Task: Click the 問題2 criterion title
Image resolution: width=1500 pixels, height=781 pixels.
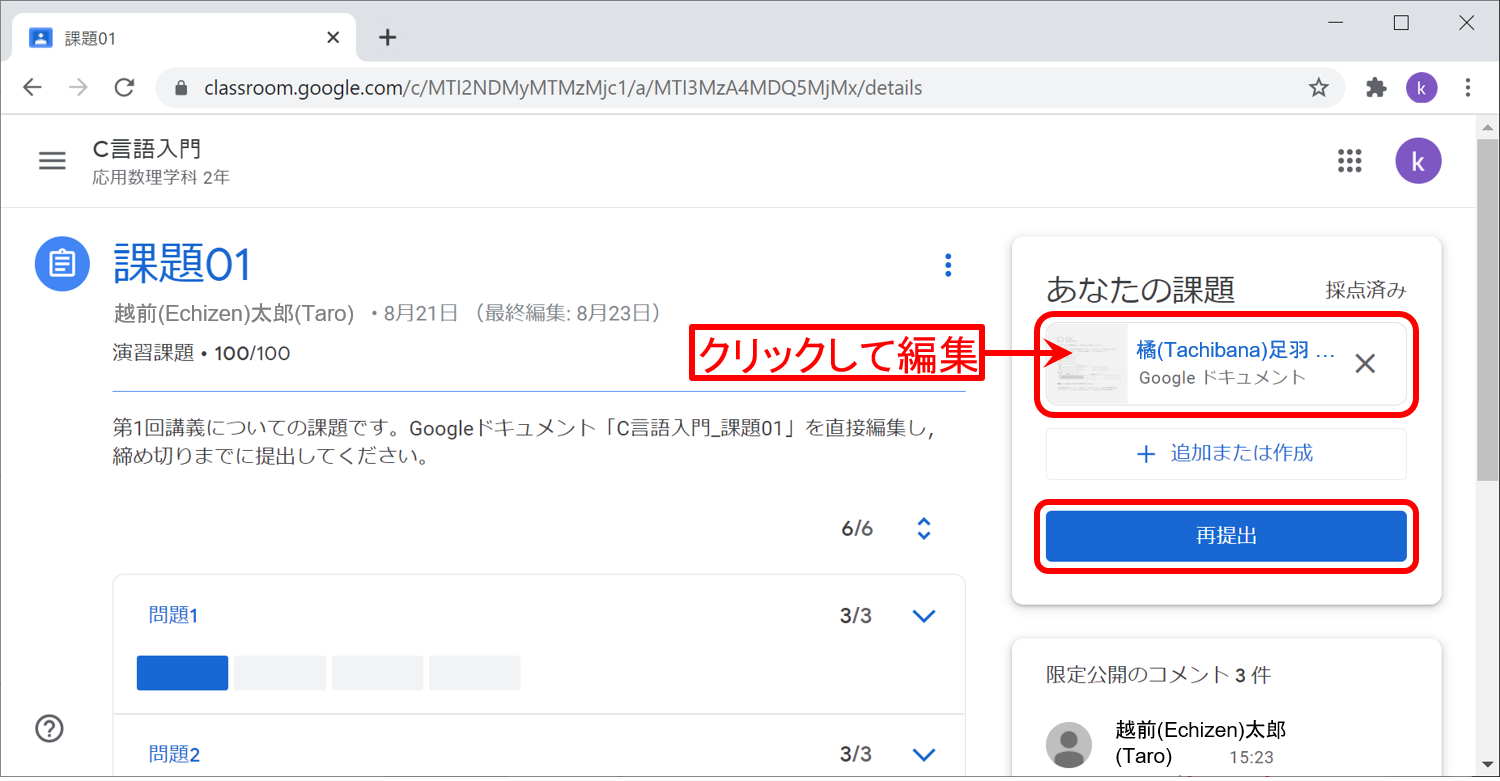Action: tap(174, 754)
